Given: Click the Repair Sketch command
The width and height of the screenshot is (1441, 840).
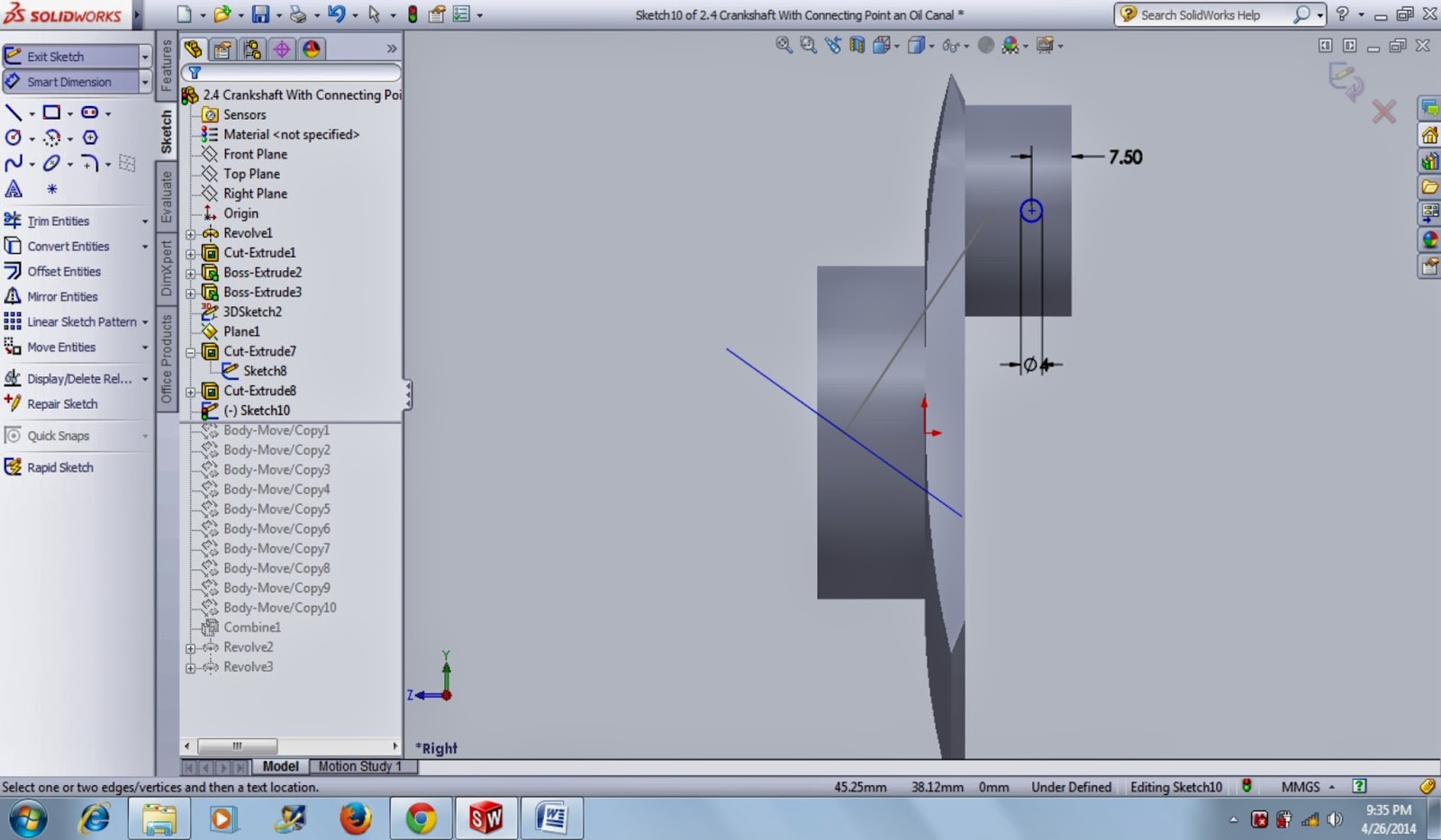Looking at the screenshot, I should (x=62, y=403).
